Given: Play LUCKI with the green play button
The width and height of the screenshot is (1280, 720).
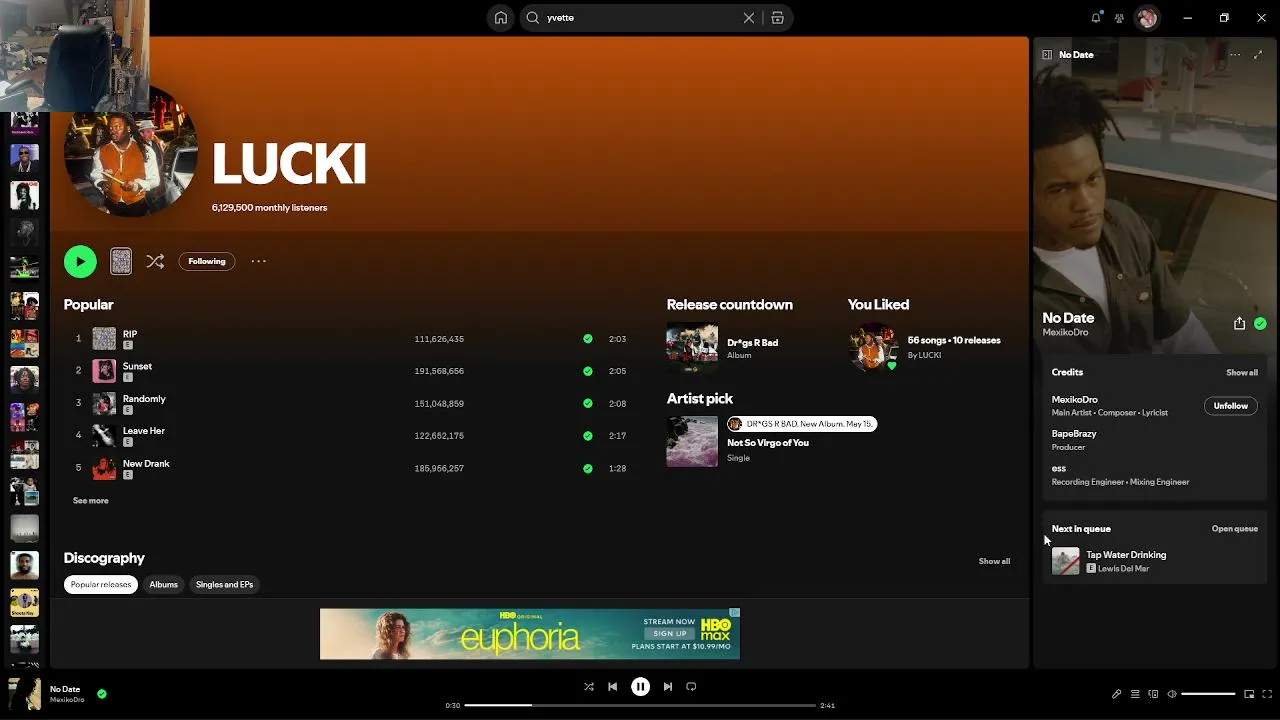Looking at the screenshot, I should [x=80, y=261].
